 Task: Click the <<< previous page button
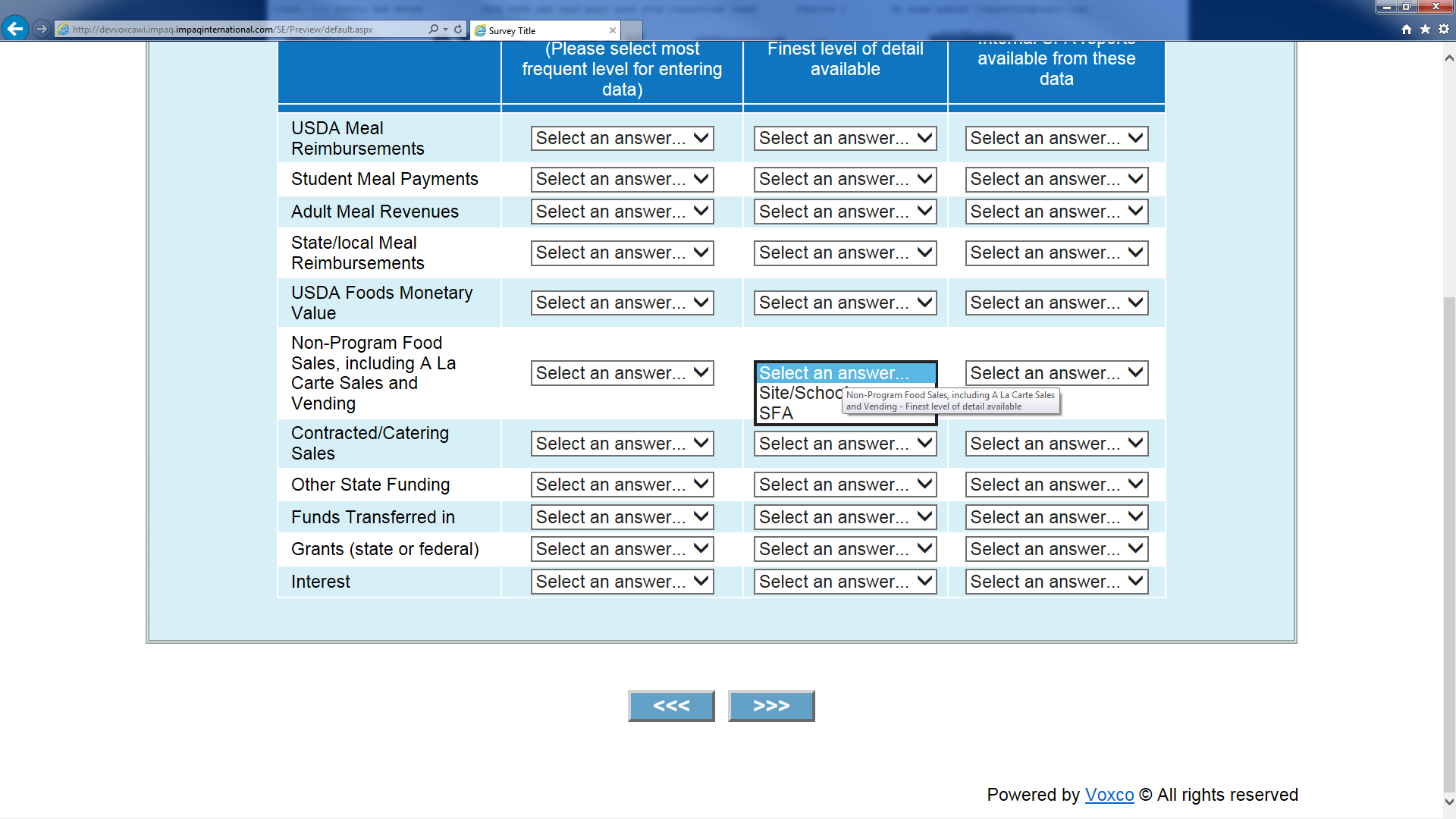pos(671,706)
